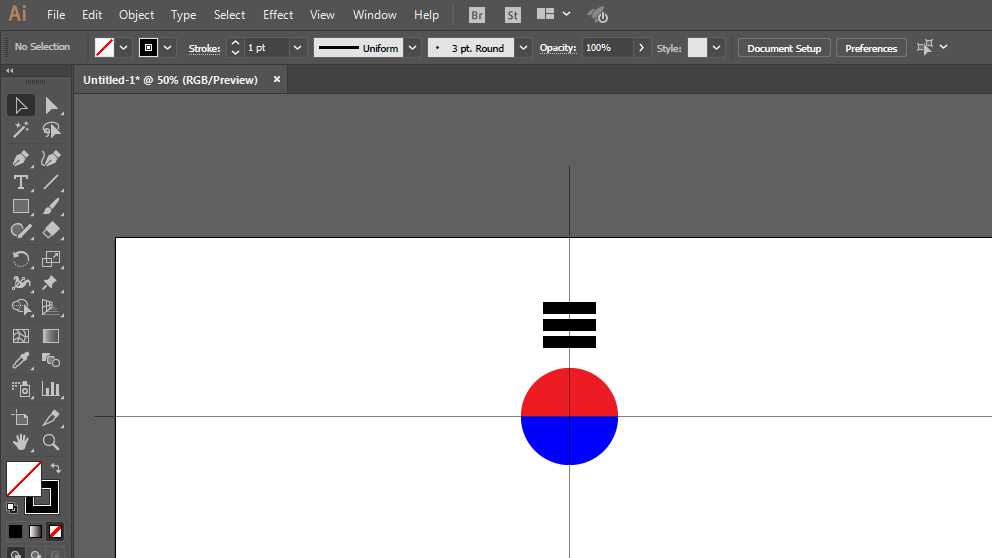Viewport: 992px width, 558px height.
Task: Select the Artboard tool
Action: (21, 418)
